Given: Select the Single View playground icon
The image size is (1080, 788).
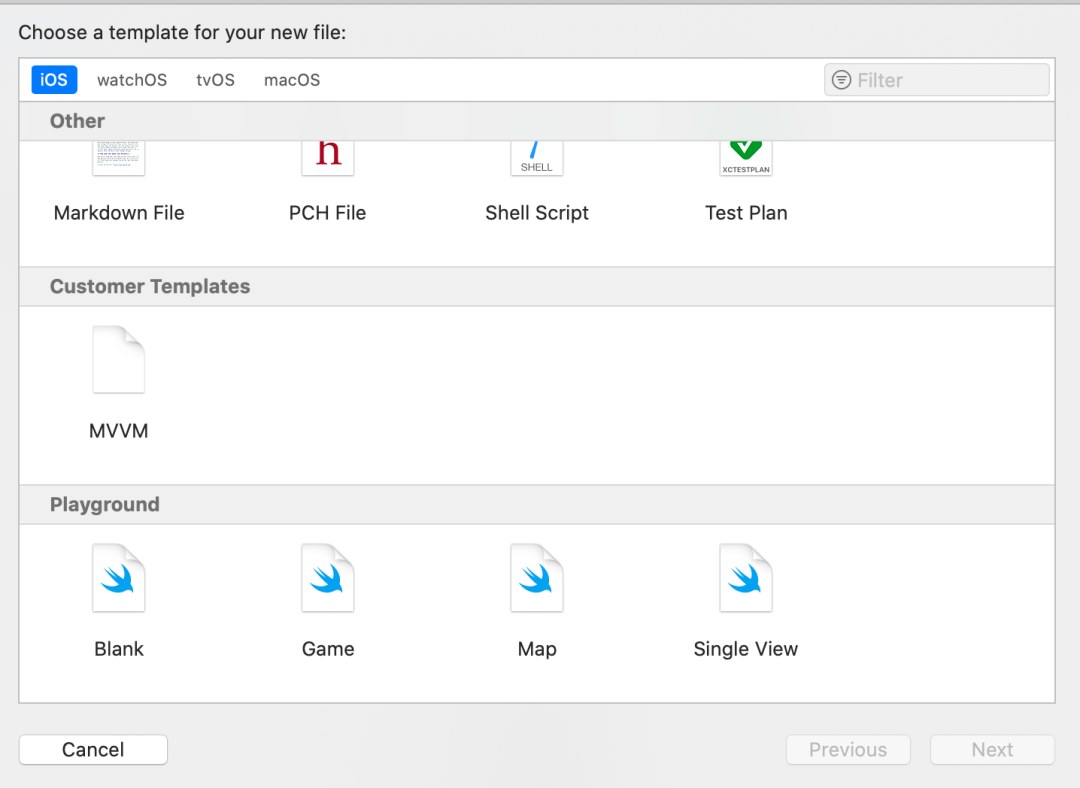Looking at the screenshot, I should click(746, 578).
